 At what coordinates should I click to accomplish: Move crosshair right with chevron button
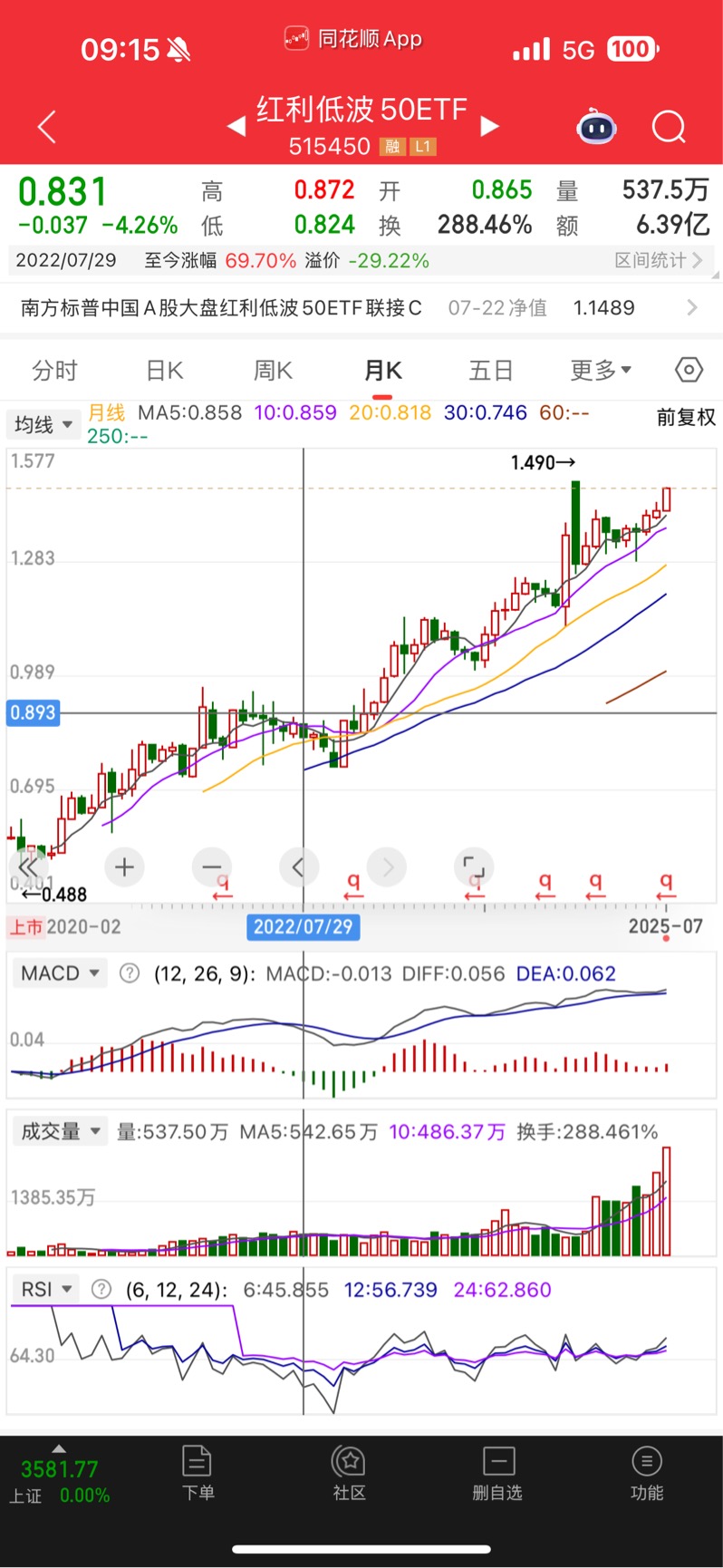(387, 867)
